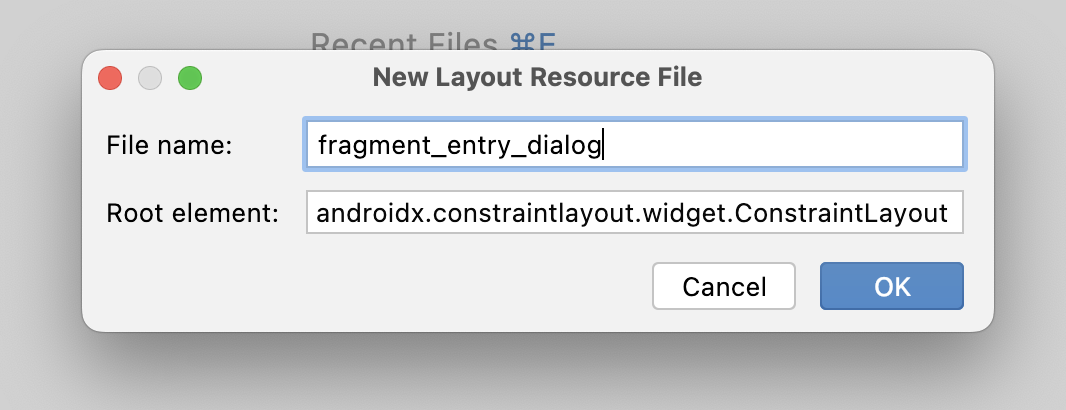Focus the Root element text field
The height and width of the screenshot is (410, 1066).
634,212
